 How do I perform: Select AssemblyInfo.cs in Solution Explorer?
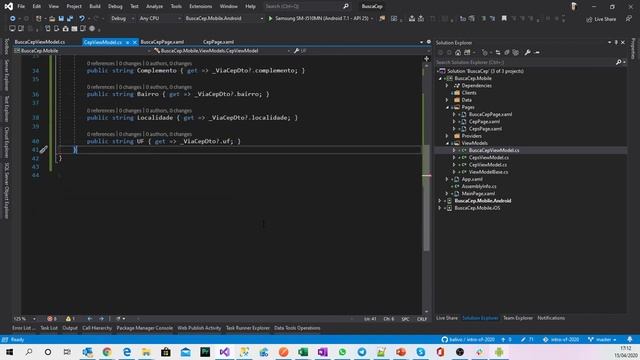point(479,187)
